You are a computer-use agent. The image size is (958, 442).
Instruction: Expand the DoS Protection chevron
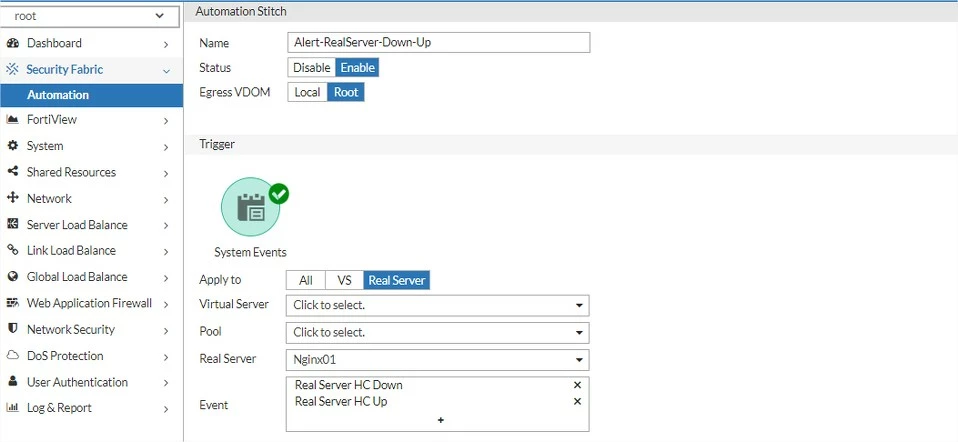tap(166, 357)
